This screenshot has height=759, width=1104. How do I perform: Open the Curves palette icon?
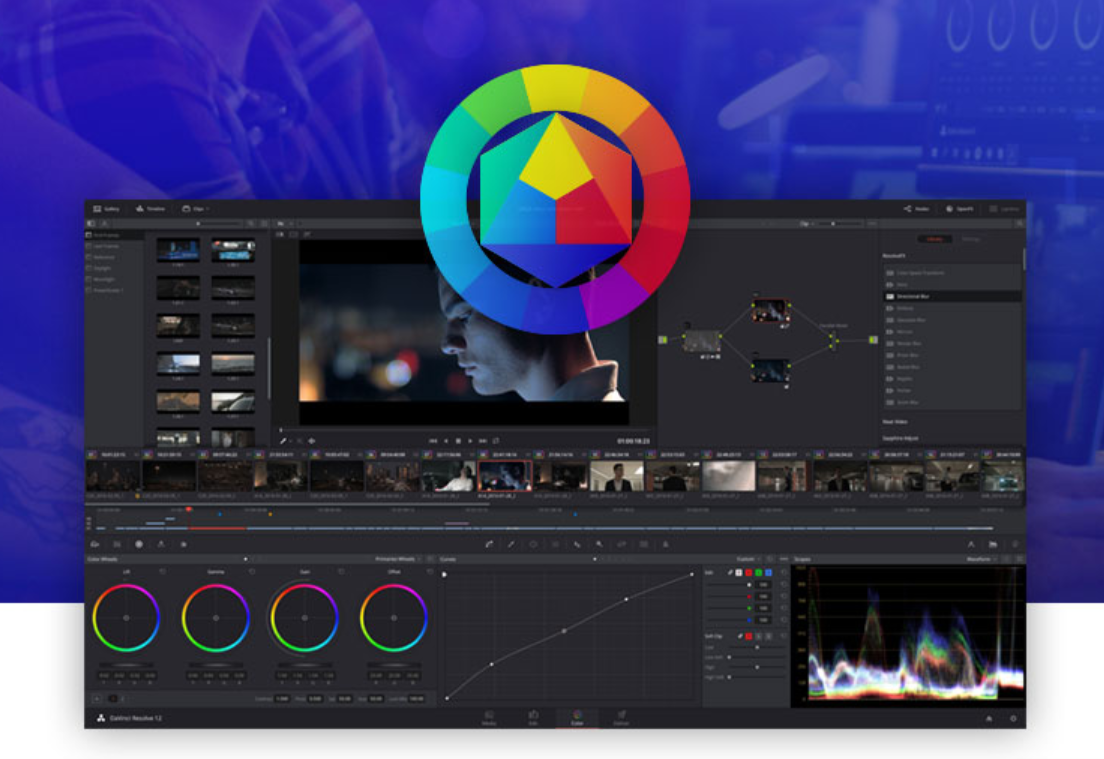point(489,544)
